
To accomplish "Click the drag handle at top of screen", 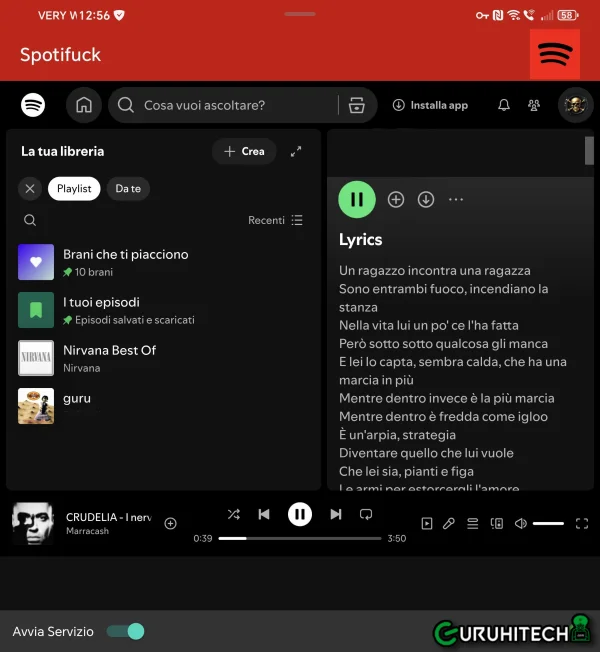I will click(300, 14).
